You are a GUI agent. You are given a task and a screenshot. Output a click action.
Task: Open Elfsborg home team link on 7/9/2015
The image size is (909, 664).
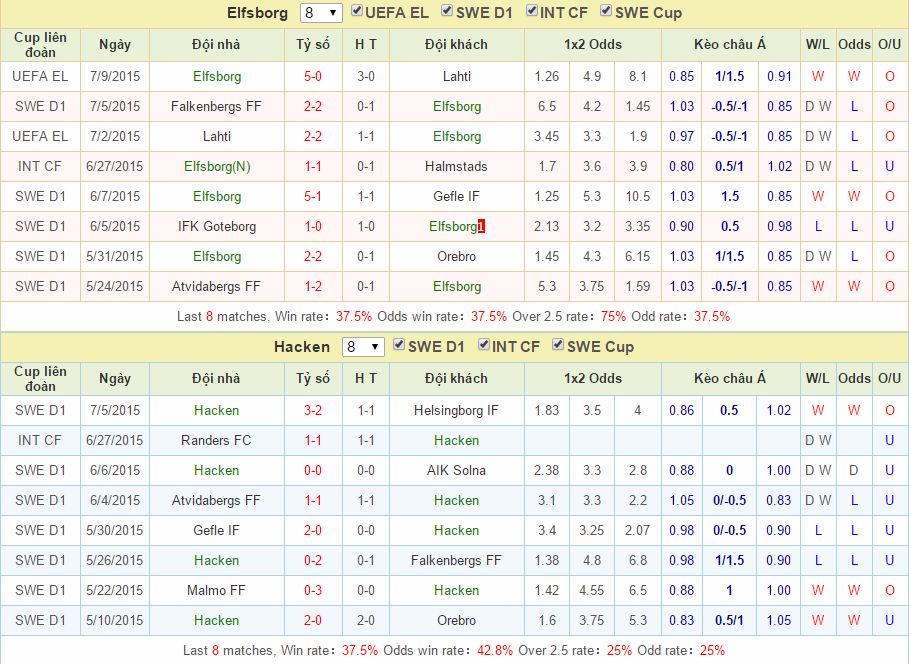pyautogui.click(x=217, y=77)
